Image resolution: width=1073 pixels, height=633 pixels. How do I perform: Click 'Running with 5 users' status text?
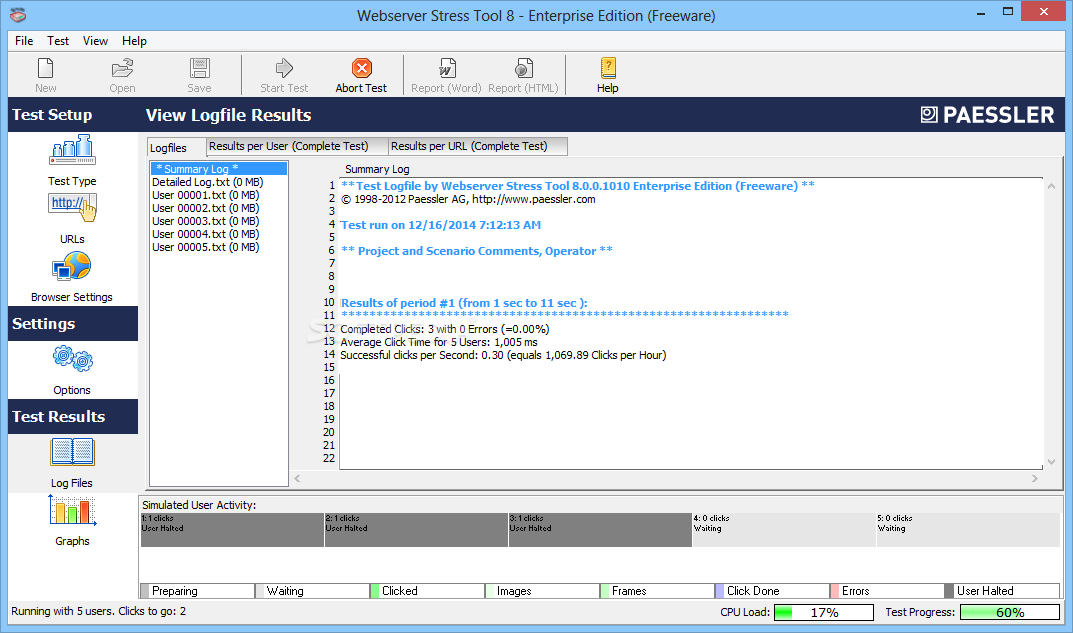pos(99,611)
